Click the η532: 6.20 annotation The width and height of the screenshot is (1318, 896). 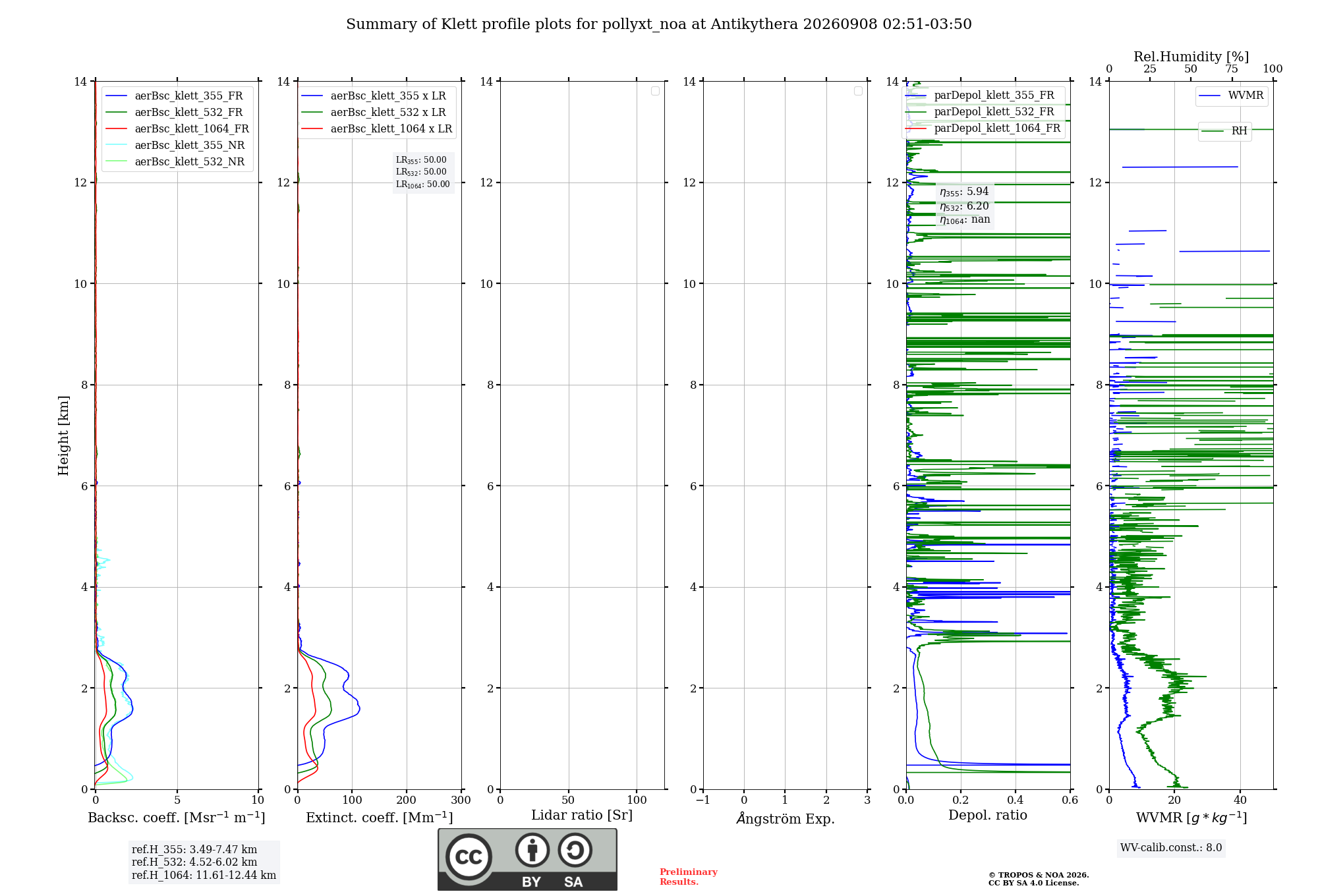[x=964, y=206]
